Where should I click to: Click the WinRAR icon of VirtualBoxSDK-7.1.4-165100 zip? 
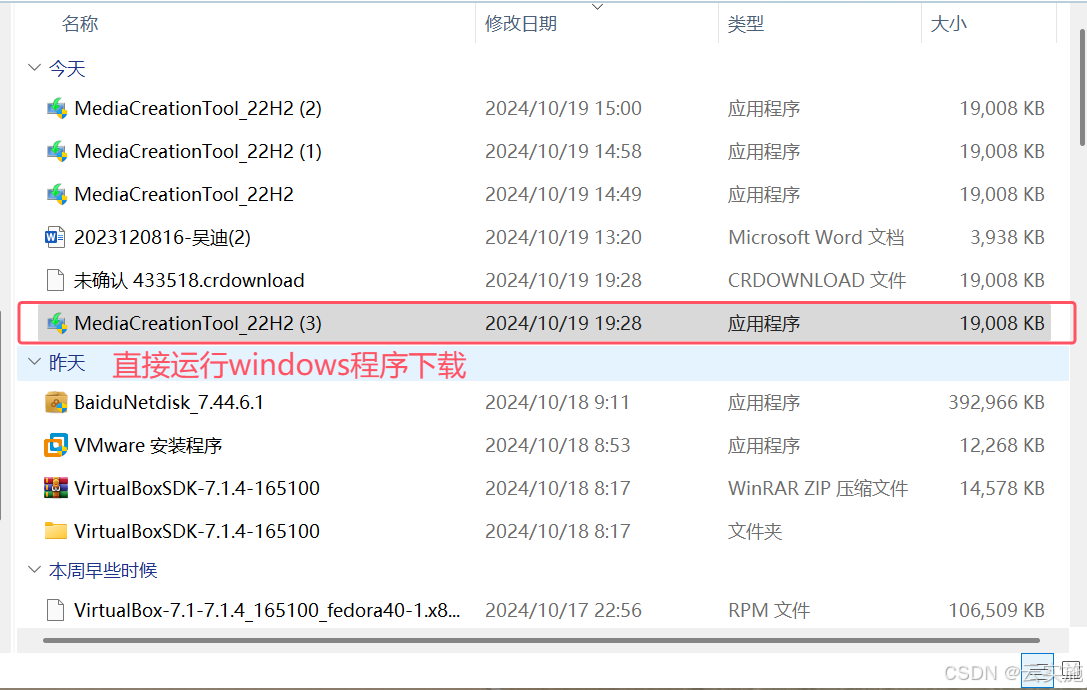click(55, 488)
